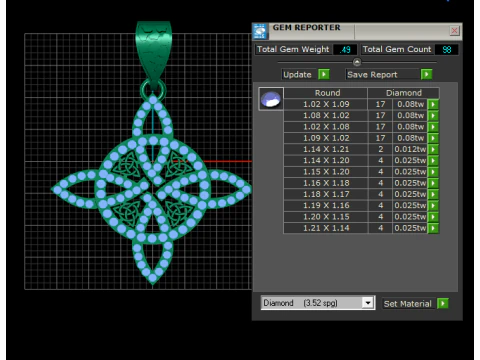Select size cell 1.09 X 1.02
Viewport: 480px width, 360px height.
[326, 138]
